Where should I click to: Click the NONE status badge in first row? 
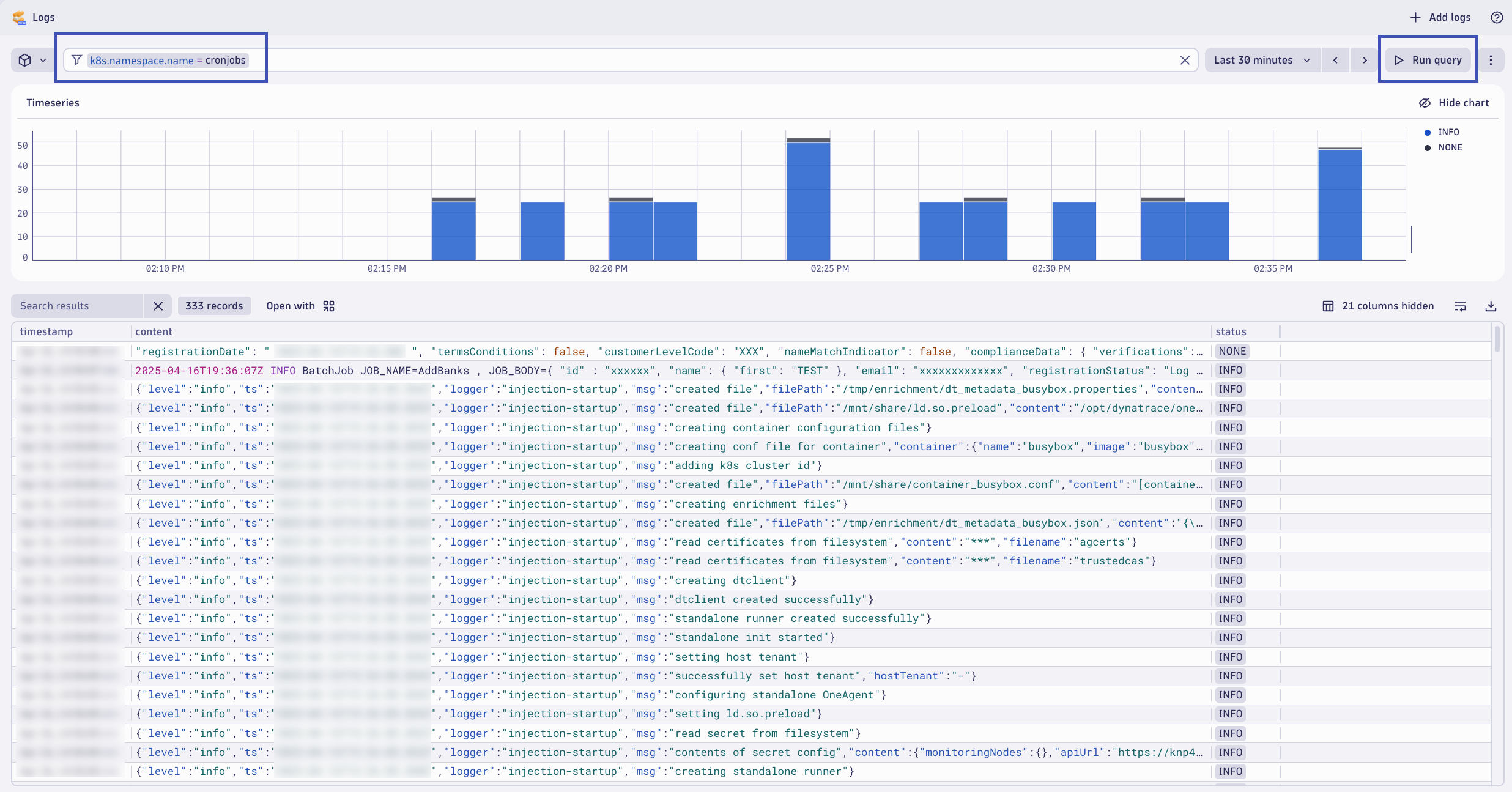(x=1232, y=351)
